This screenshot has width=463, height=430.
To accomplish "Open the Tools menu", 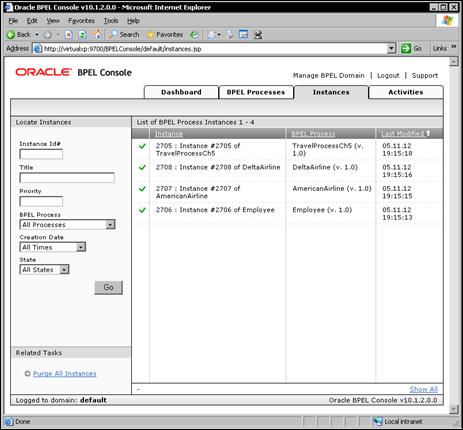I will pos(111,21).
